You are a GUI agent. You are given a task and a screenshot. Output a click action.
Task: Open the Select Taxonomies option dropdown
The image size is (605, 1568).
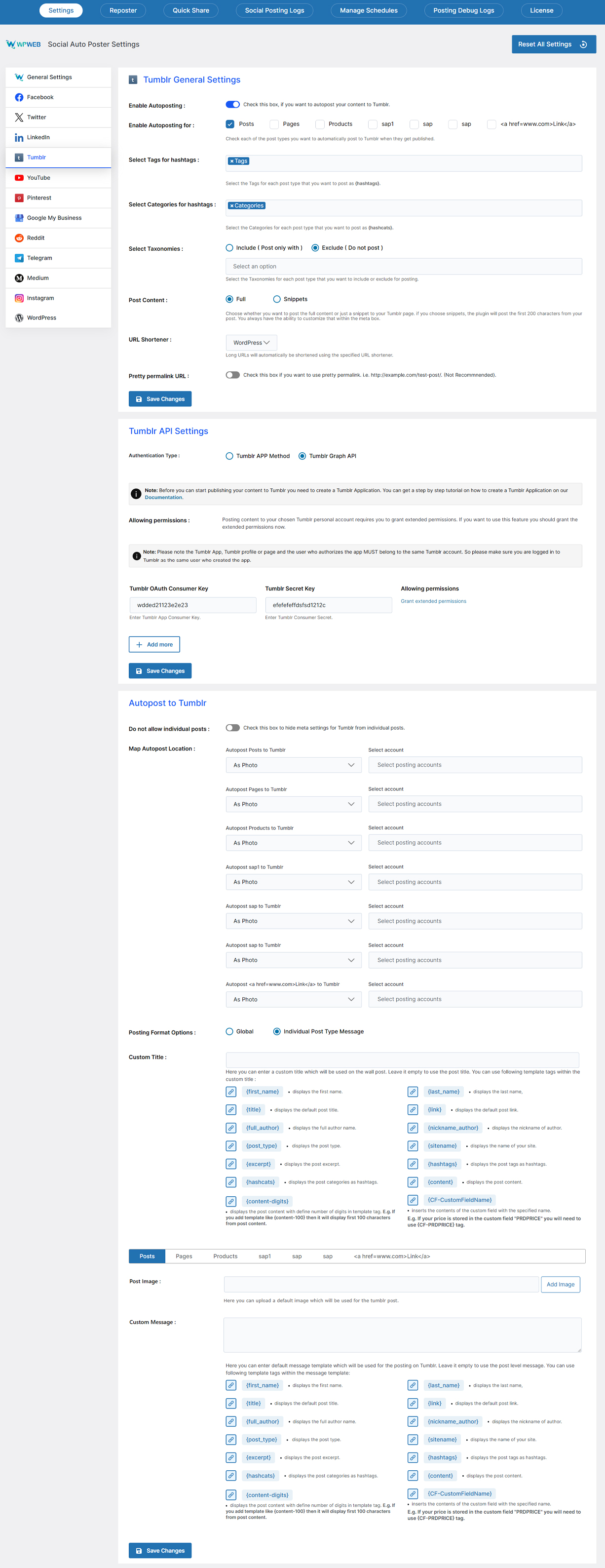(x=404, y=267)
